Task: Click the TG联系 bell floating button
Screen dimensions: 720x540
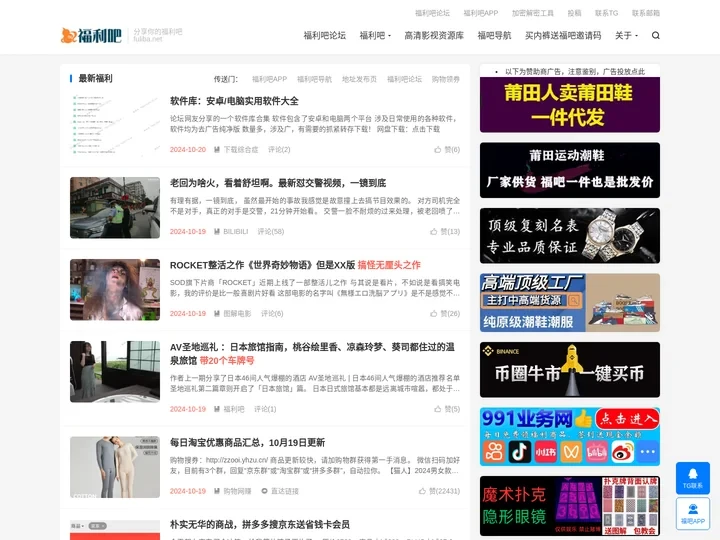Action: click(692, 478)
